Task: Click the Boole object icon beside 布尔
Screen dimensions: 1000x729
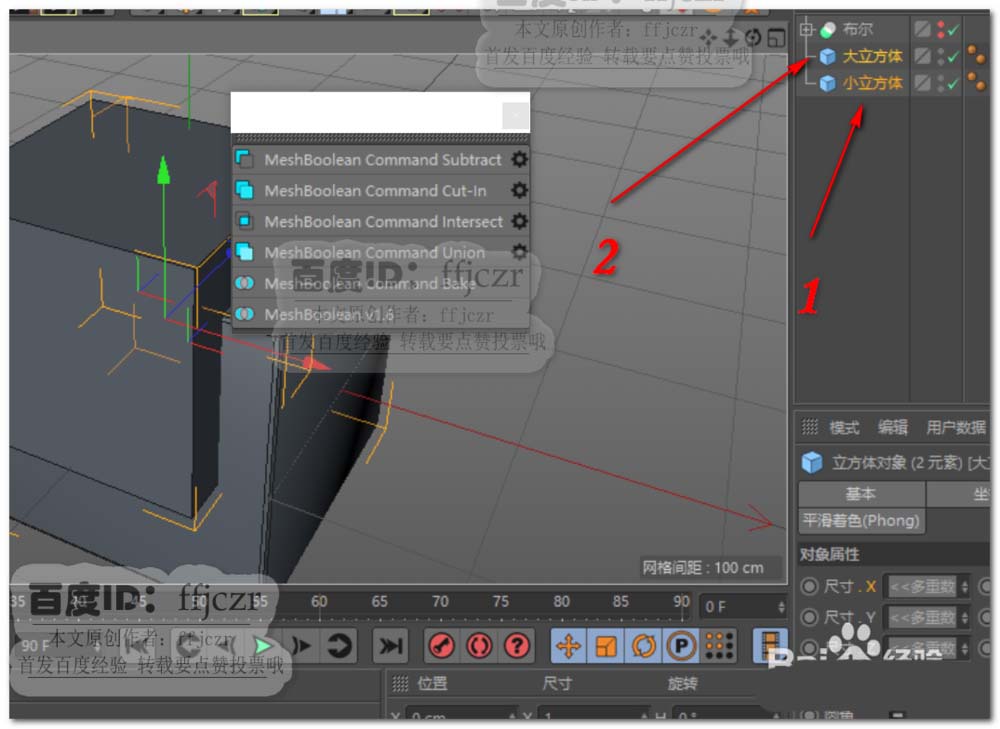Action: (x=828, y=29)
